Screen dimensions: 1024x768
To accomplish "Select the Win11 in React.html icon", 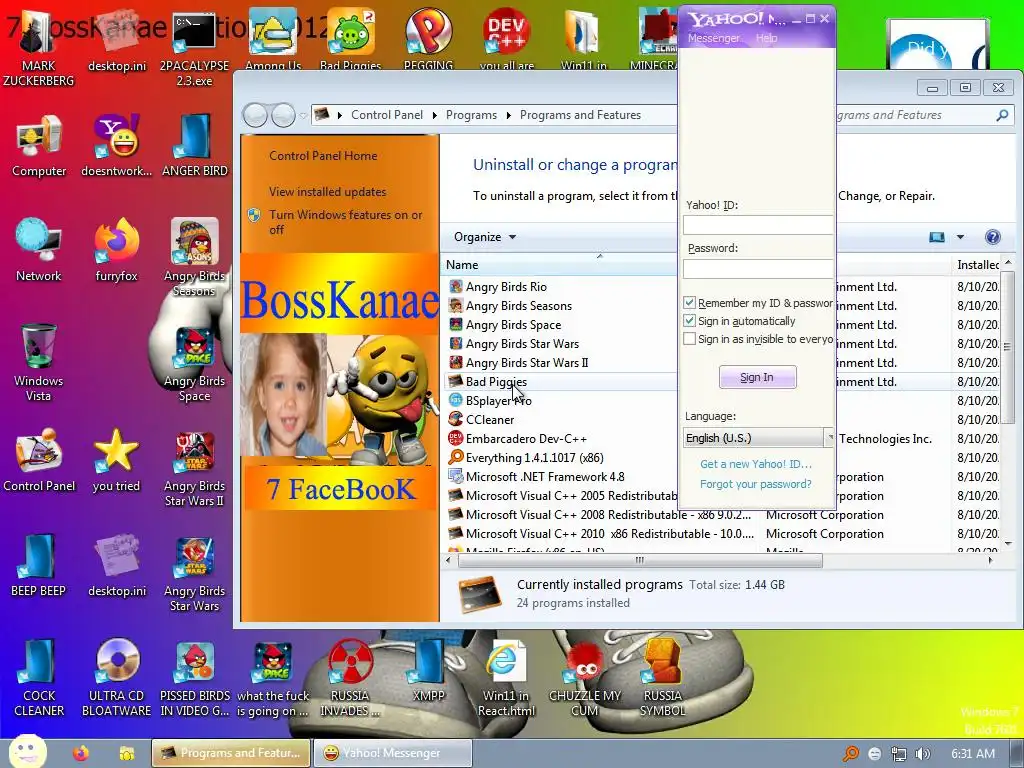I will pos(506,677).
